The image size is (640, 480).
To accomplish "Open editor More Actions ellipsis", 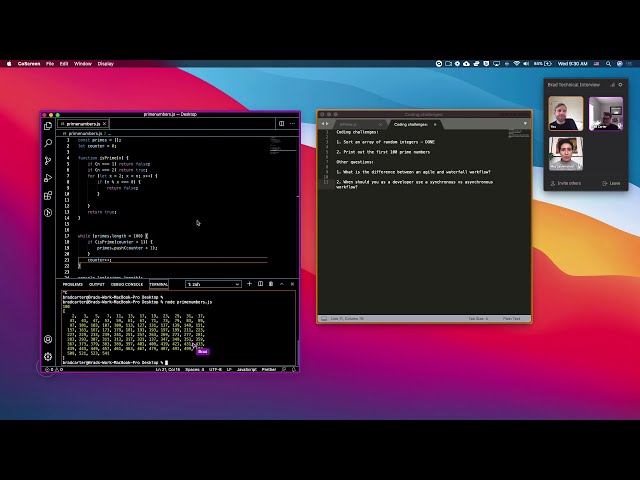I will [x=292, y=123].
